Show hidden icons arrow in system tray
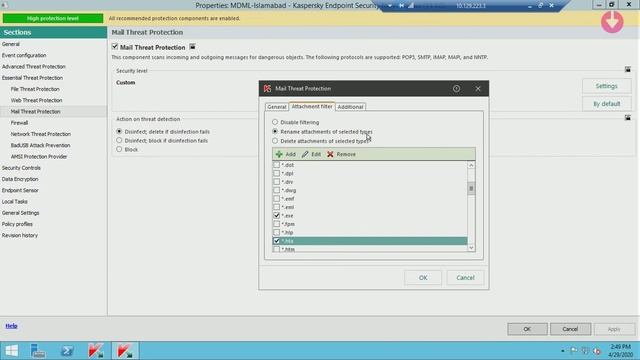Screen dimensions: 640x360 (x=562, y=351)
